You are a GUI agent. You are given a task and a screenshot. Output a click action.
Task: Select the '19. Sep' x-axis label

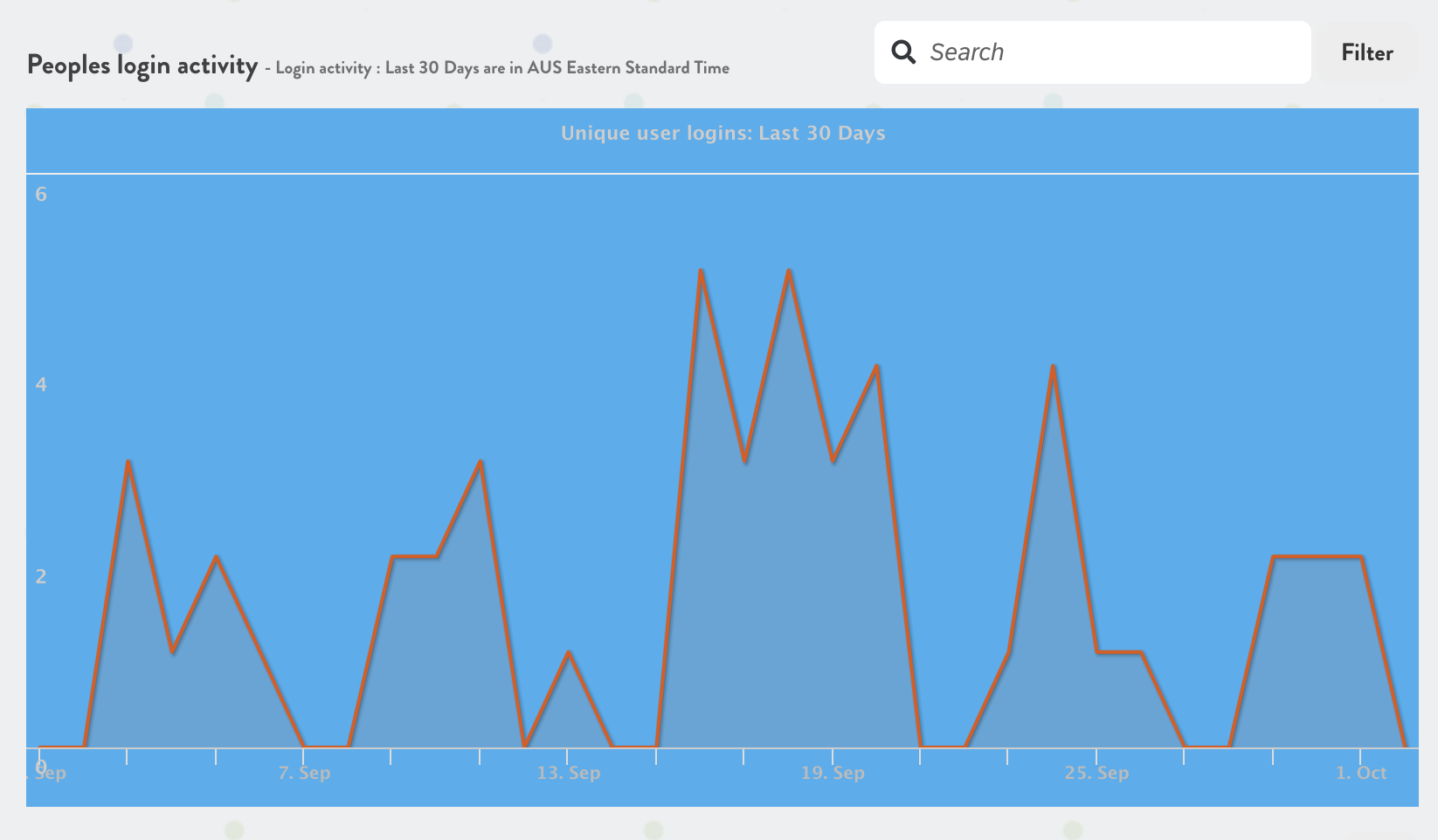tap(833, 773)
